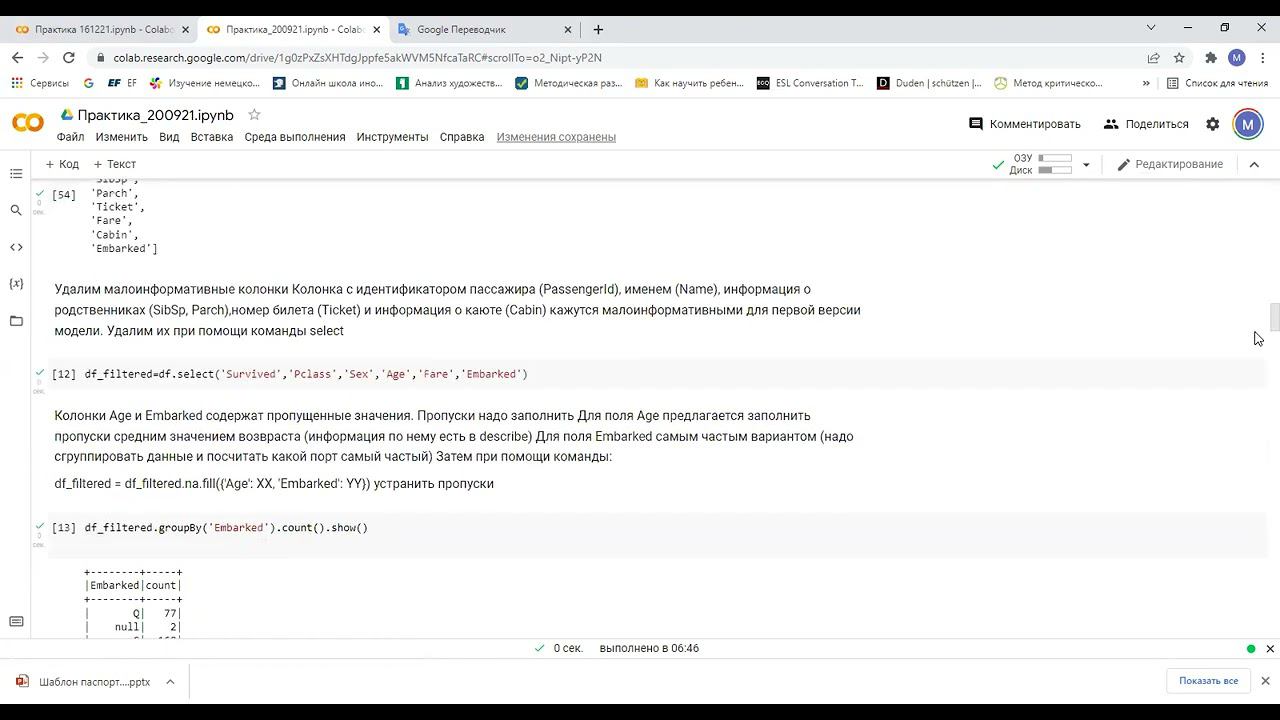
Task: Add a code cell with + Код
Action: [62, 164]
